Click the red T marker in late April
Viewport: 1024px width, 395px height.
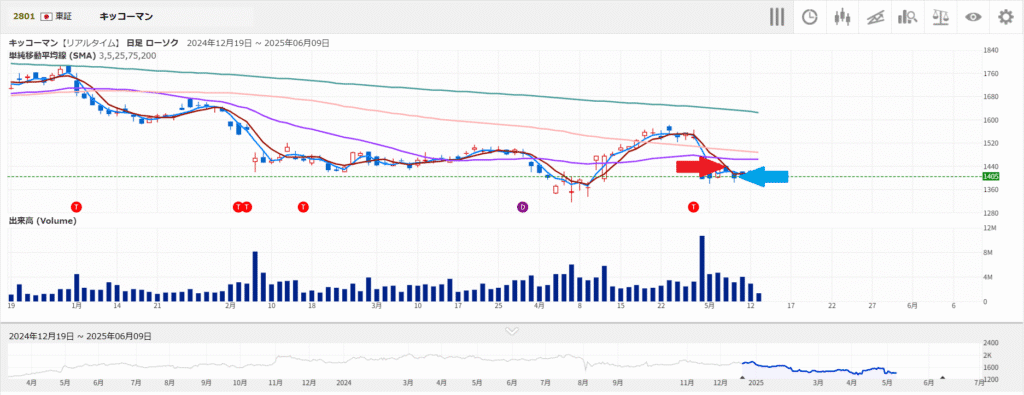coord(693,207)
